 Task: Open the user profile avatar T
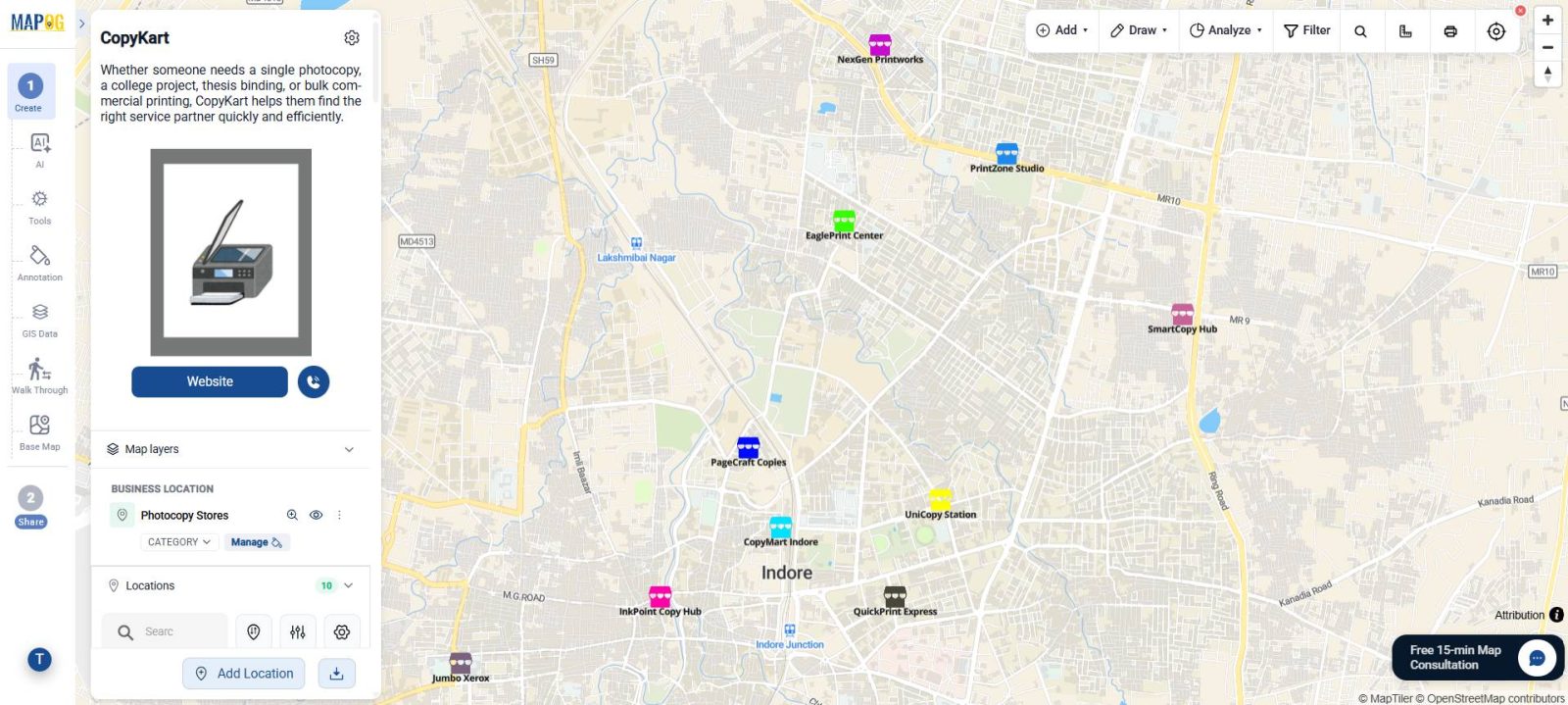click(x=39, y=660)
